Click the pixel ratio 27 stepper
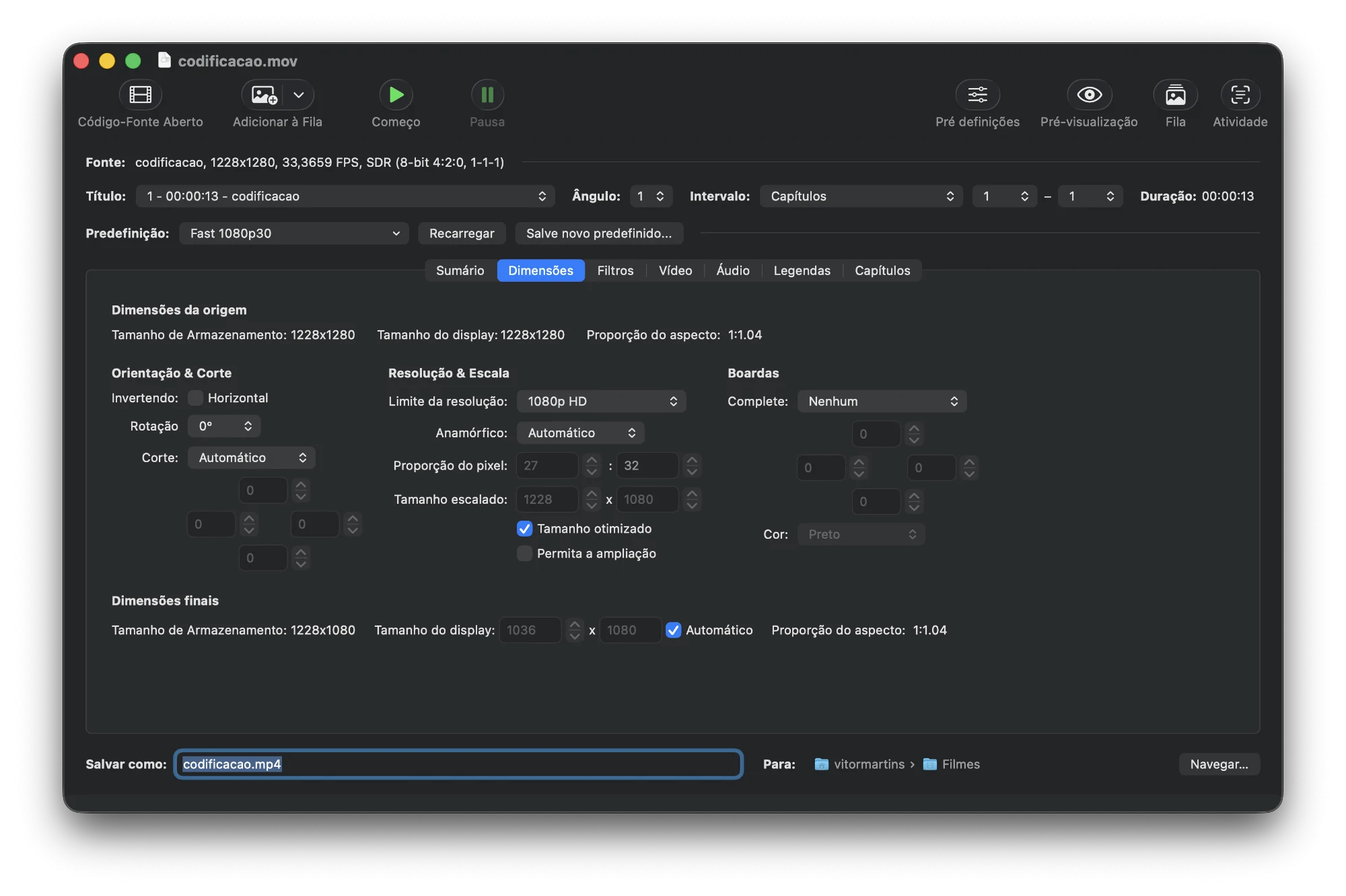This screenshot has height=896, width=1346. point(592,465)
